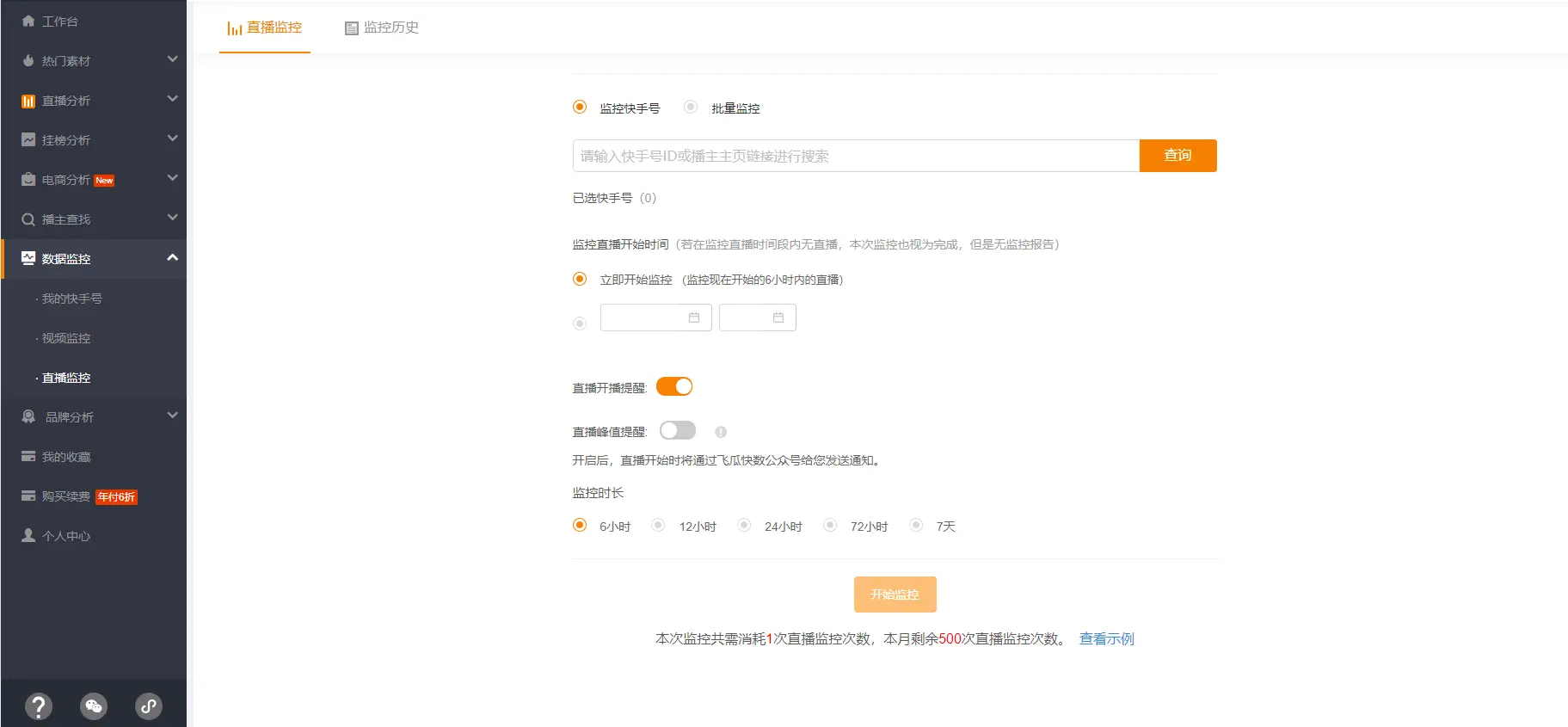The width and height of the screenshot is (1568, 727).
Task: Switch to the 监控历史 tab
Action: 382,28
